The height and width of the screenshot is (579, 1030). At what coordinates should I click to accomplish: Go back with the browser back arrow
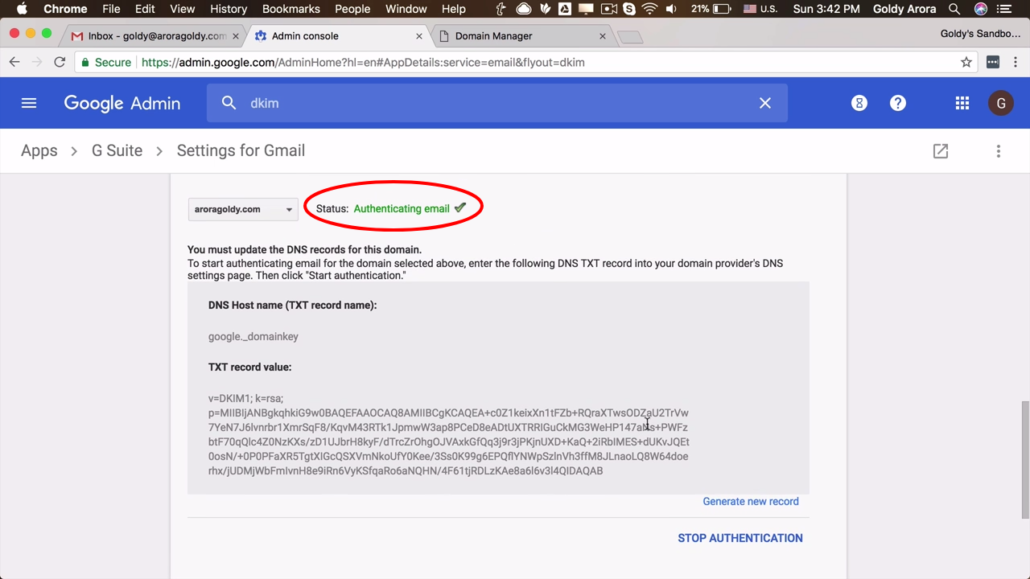click(14, 62)
